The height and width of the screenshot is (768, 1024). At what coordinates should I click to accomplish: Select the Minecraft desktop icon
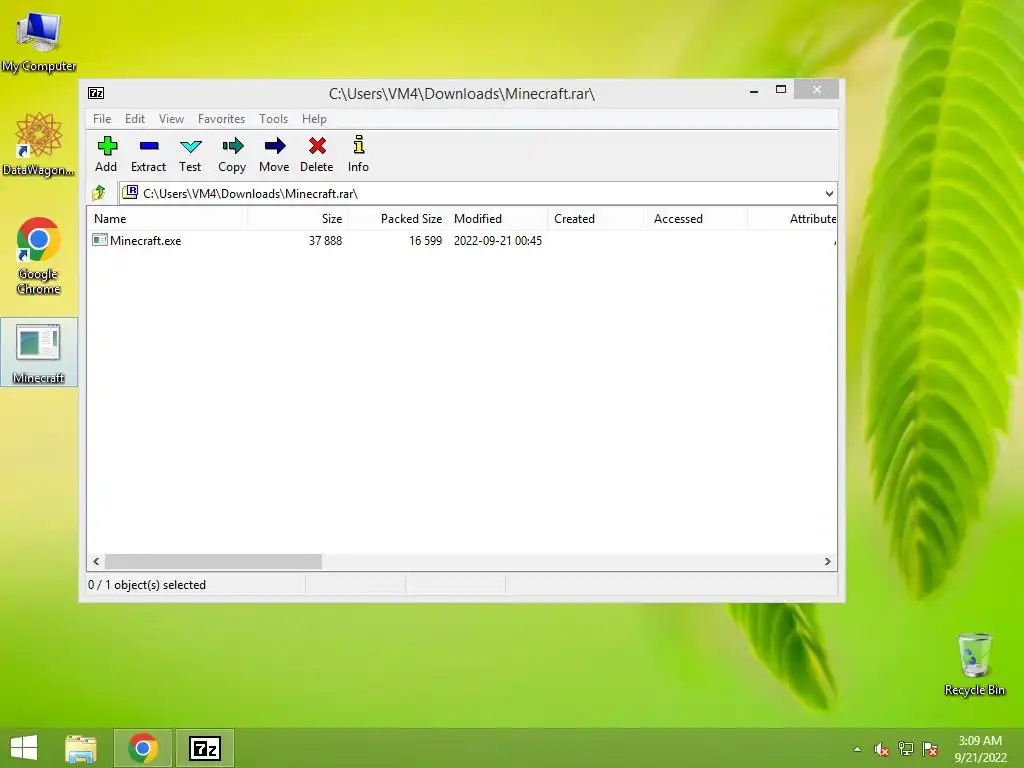39,353
